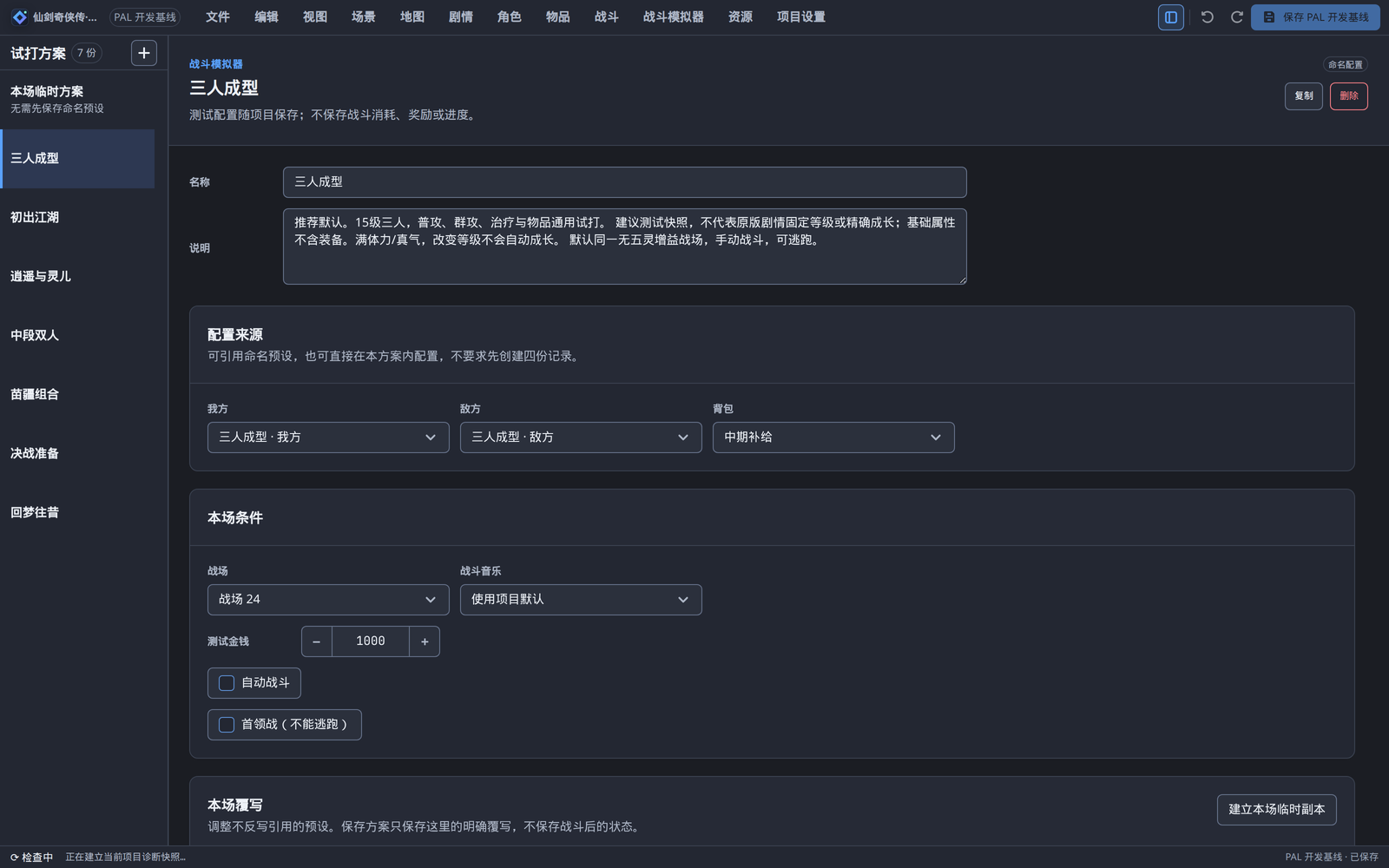The height and width of the screenshot is (868, 1389).
Task: Open the 背包 dropdown showing 中期补给
Action: point(833,437)
